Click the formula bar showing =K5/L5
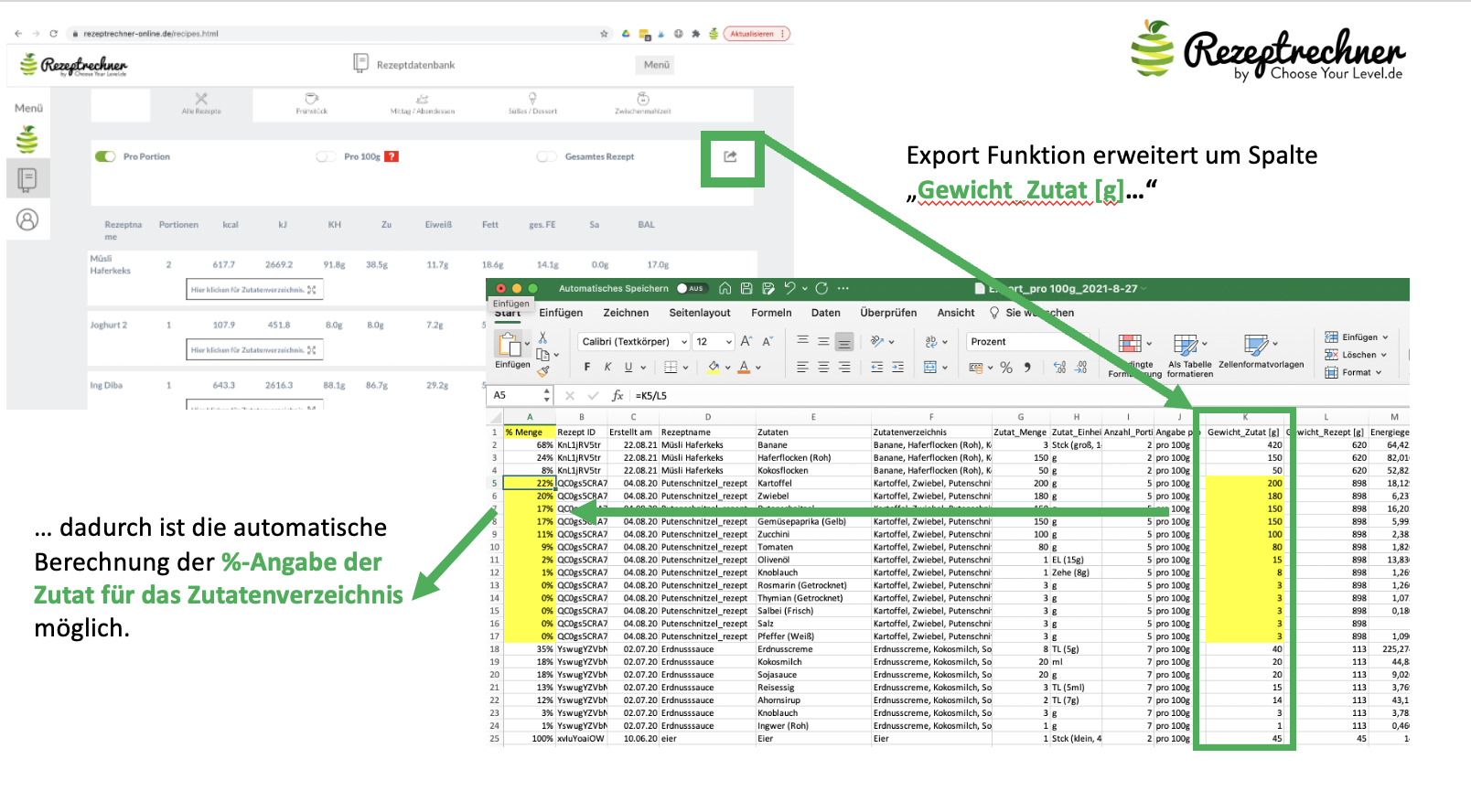This screenshot has width=1471, height=812. point(1020,395)
